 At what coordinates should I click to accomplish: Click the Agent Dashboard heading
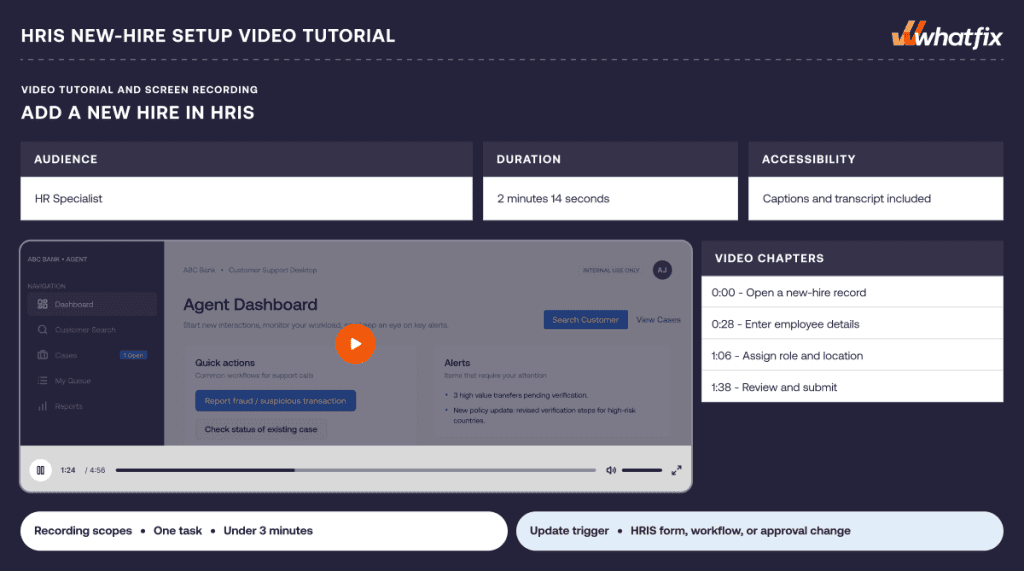[250, 304]
